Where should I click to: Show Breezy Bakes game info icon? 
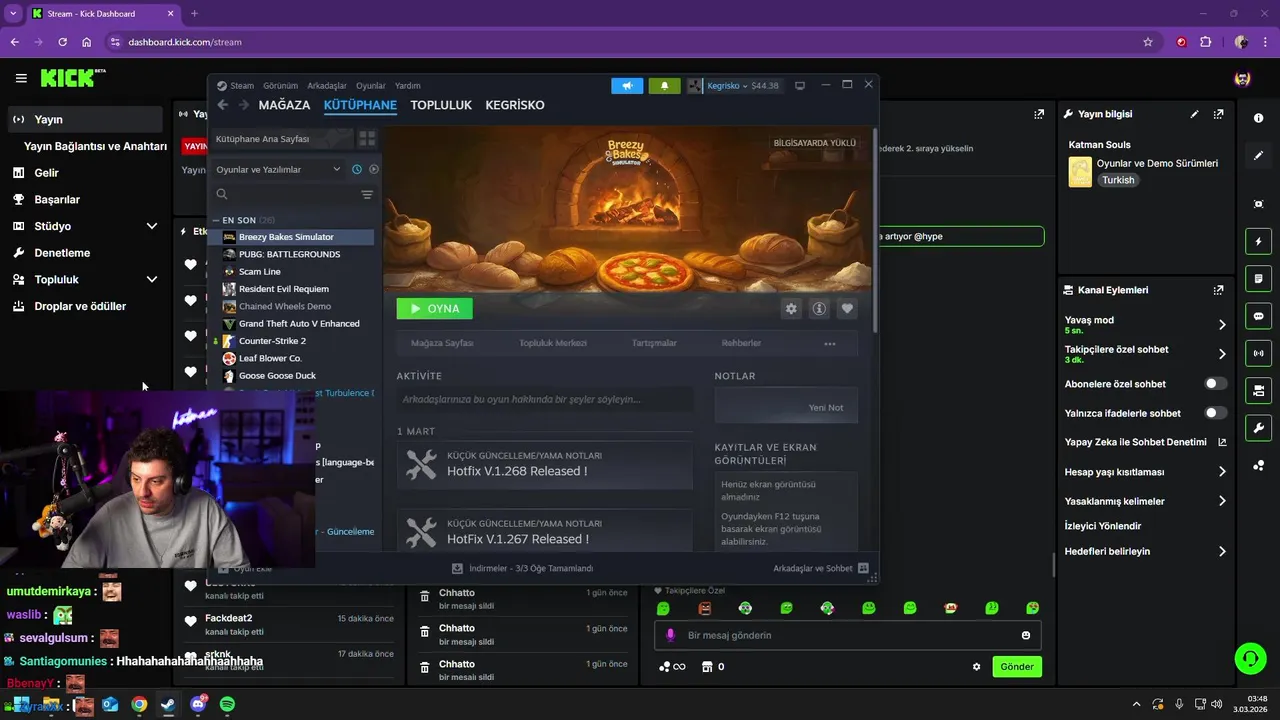pos(819,309)
